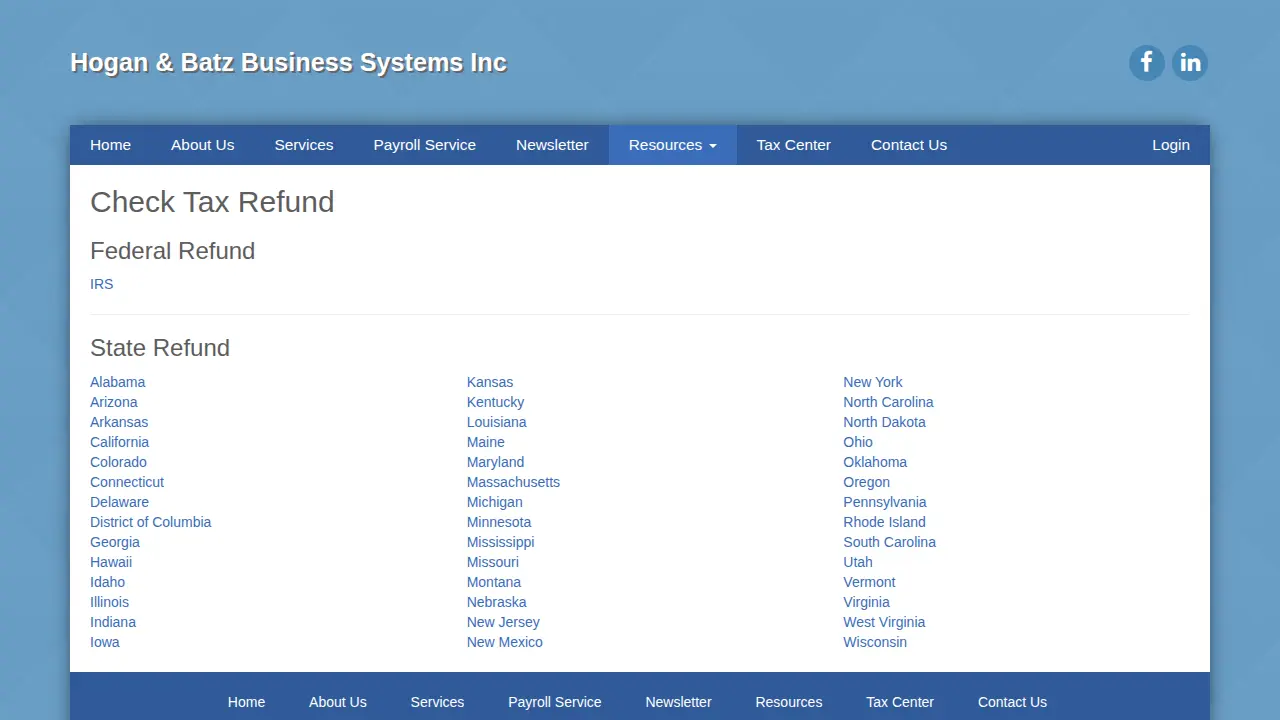This screenshot has width=1280, height=720.
Task: Open the Georgia refund link
Action: click(x=115, y=542)
